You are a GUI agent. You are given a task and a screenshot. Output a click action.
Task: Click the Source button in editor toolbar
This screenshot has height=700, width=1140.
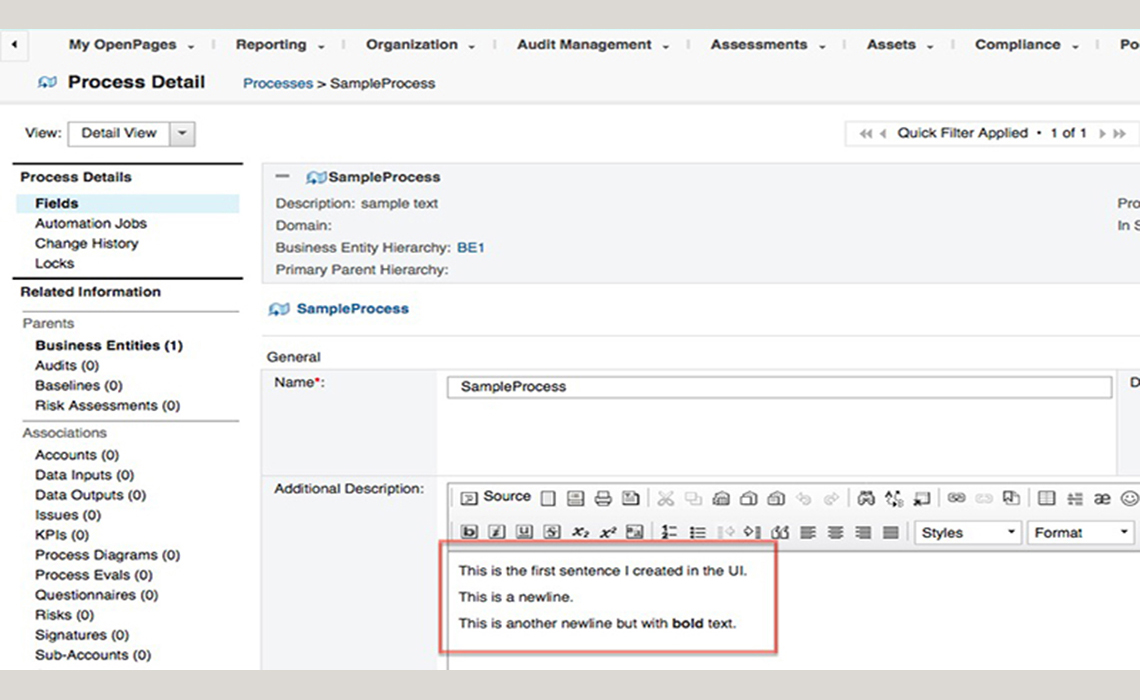(x=496, y=497)
